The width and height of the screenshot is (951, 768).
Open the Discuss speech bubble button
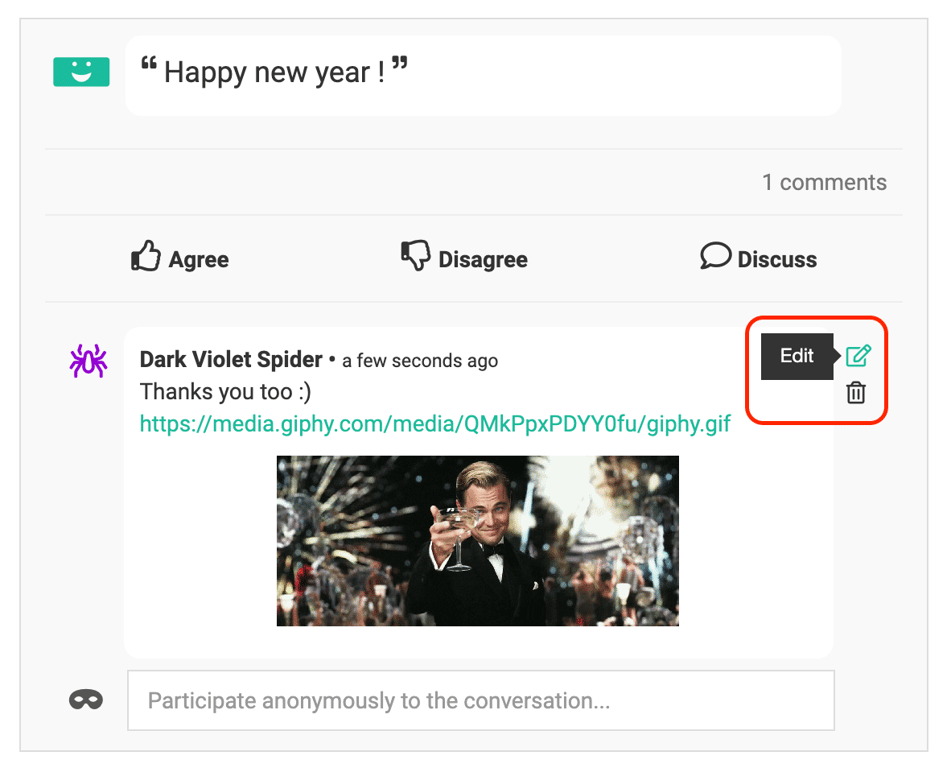point(758,258)
